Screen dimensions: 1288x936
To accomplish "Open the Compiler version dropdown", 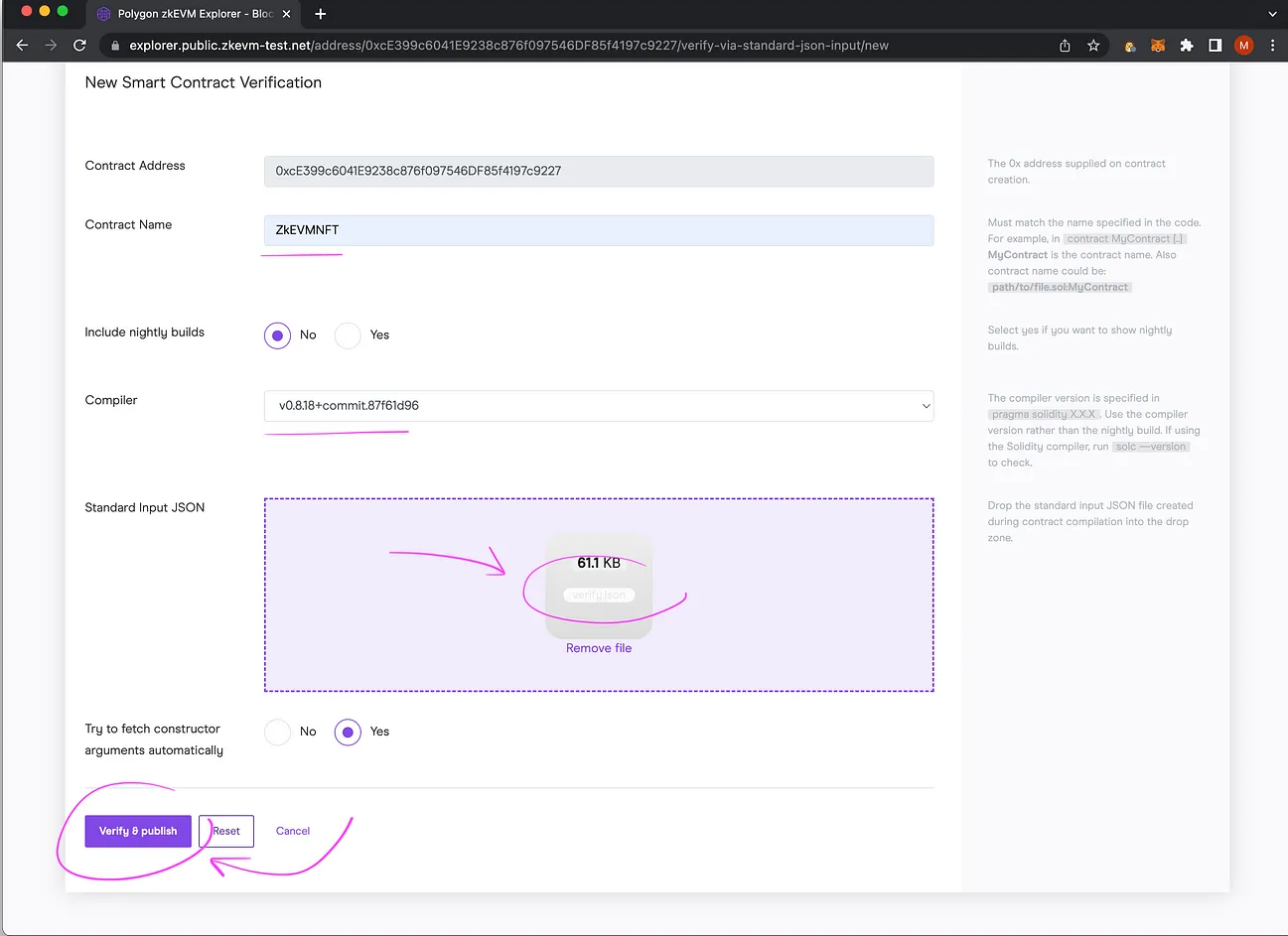I will (x=598, y=406).
